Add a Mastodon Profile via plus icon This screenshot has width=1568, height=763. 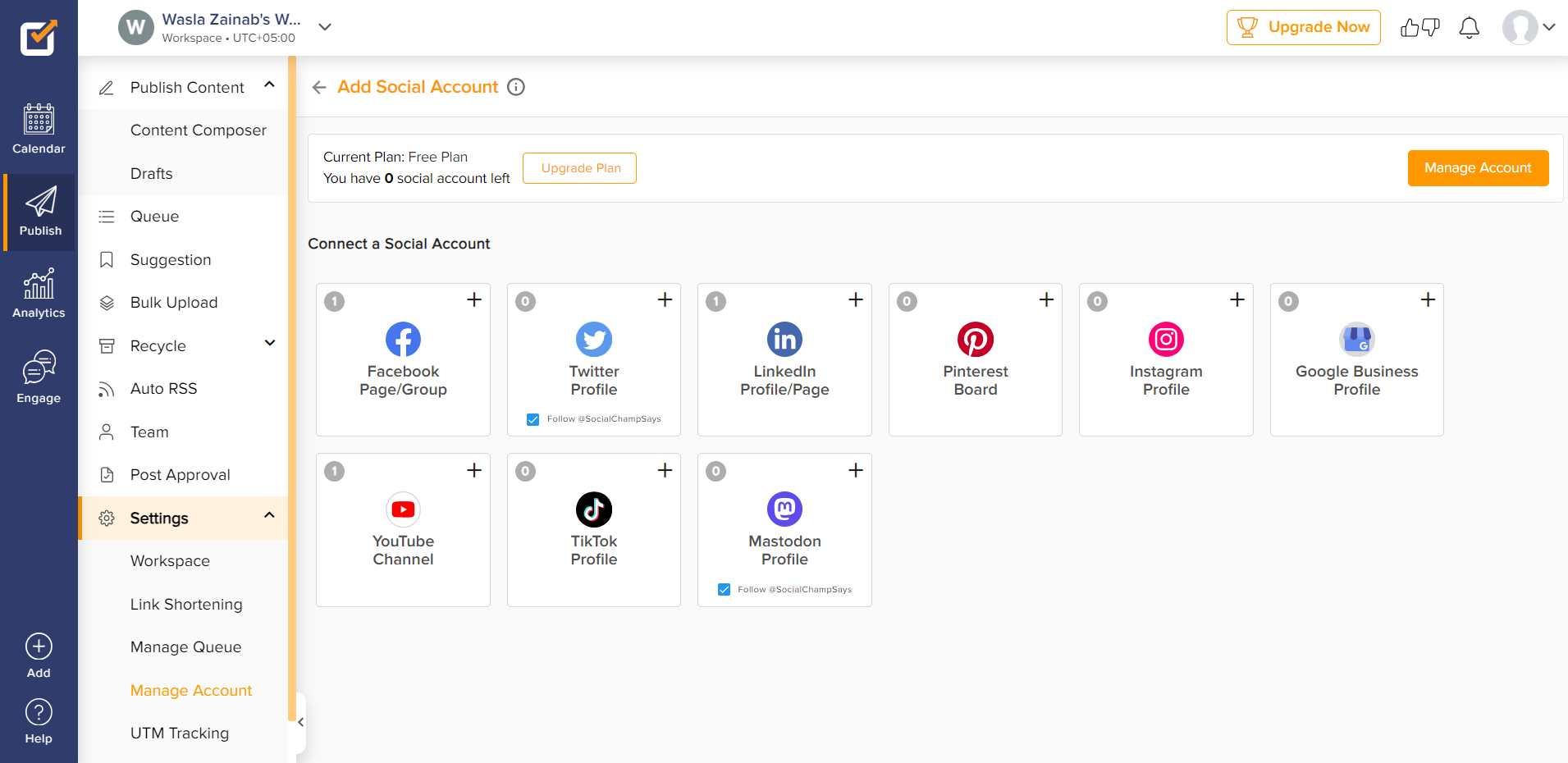pyautogui.click(x=856, y=470)
